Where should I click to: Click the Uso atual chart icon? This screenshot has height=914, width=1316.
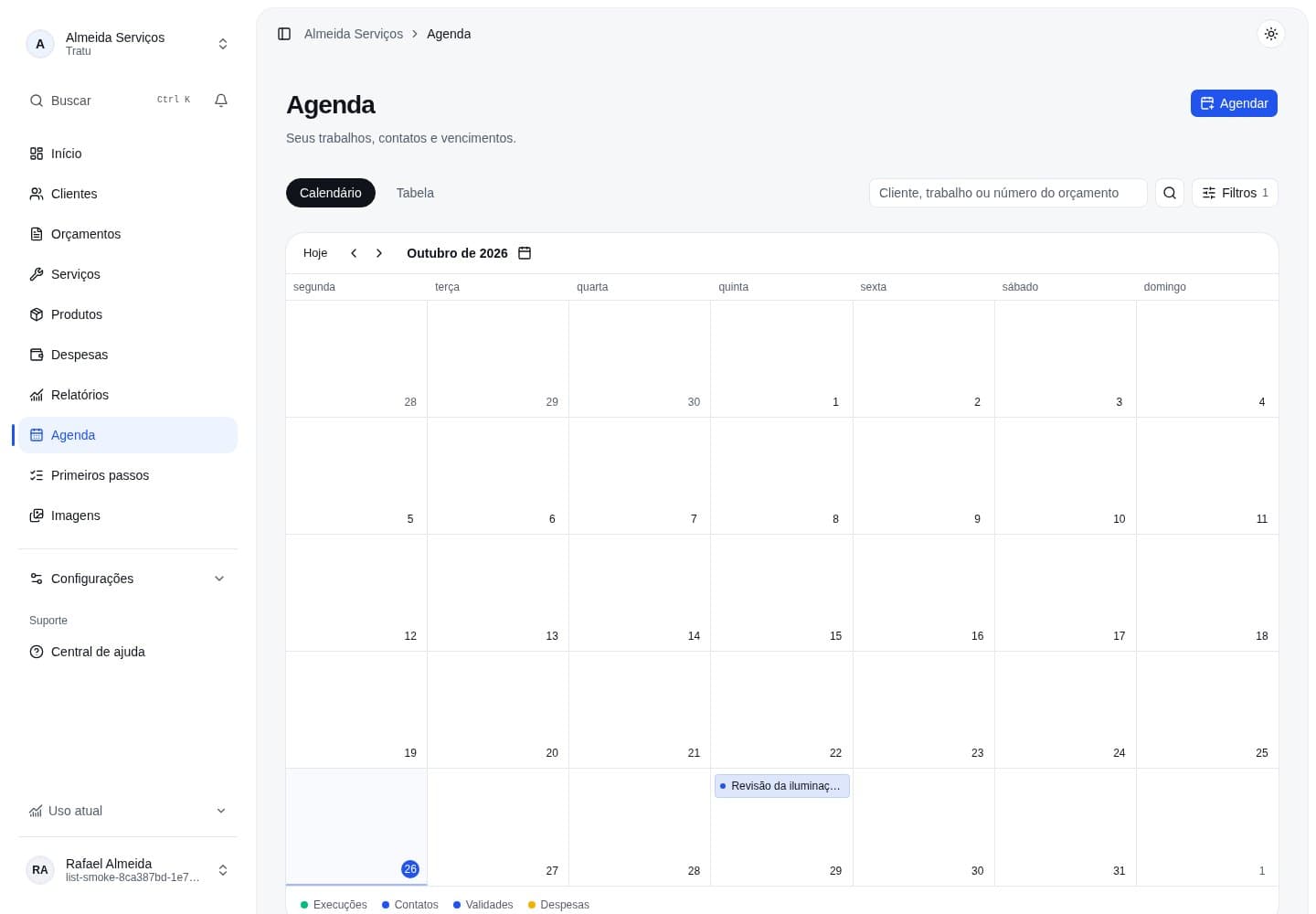[36, 811]
